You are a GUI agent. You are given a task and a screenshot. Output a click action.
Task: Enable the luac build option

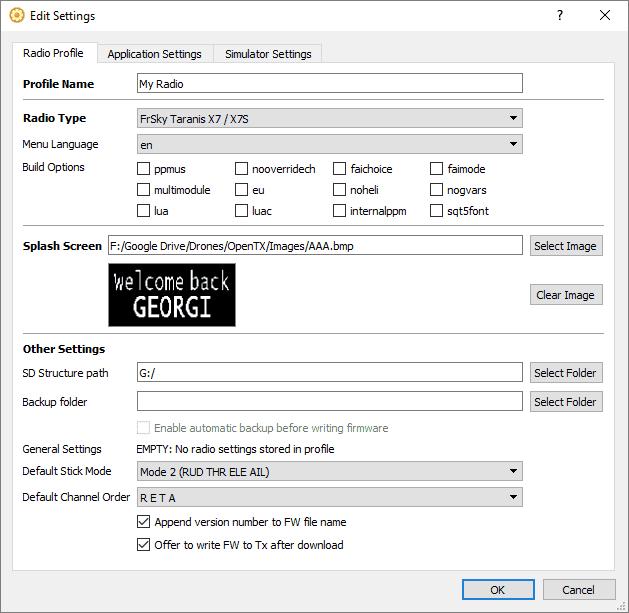pyautogui.click(x=241, y=211)
